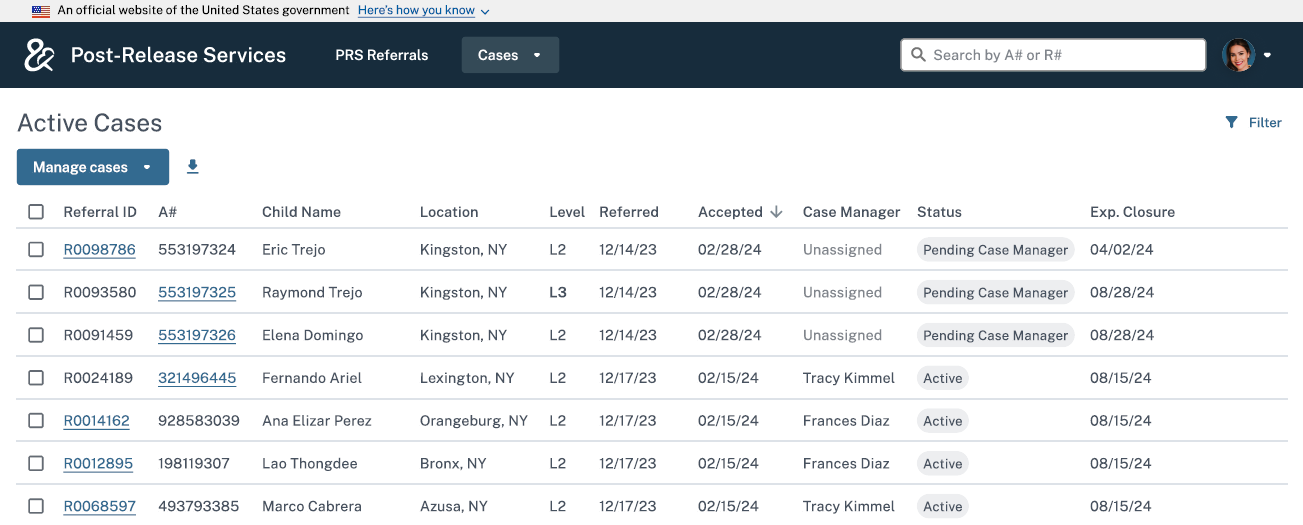Click the Search by A# or R# field
1303x525 pixels.
[x=1063, y=55]
